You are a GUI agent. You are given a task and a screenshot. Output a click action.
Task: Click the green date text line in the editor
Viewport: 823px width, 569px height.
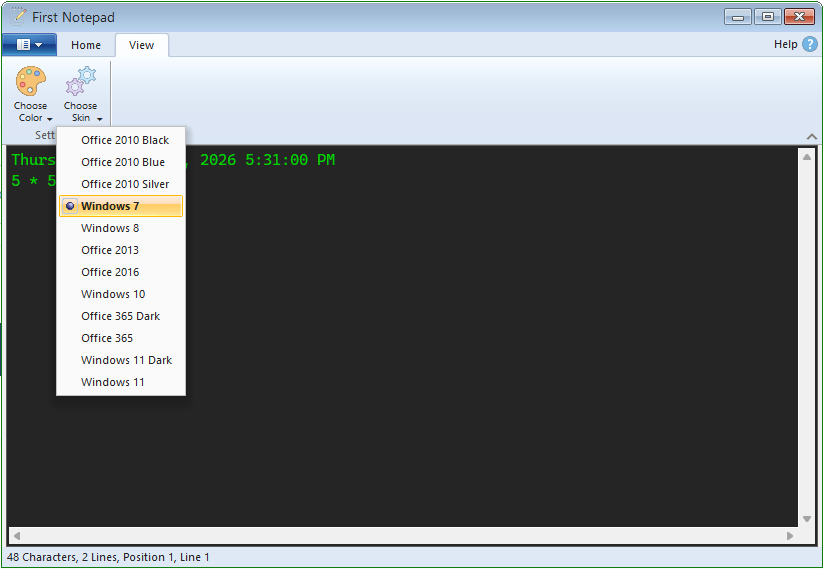coord(173,160)
